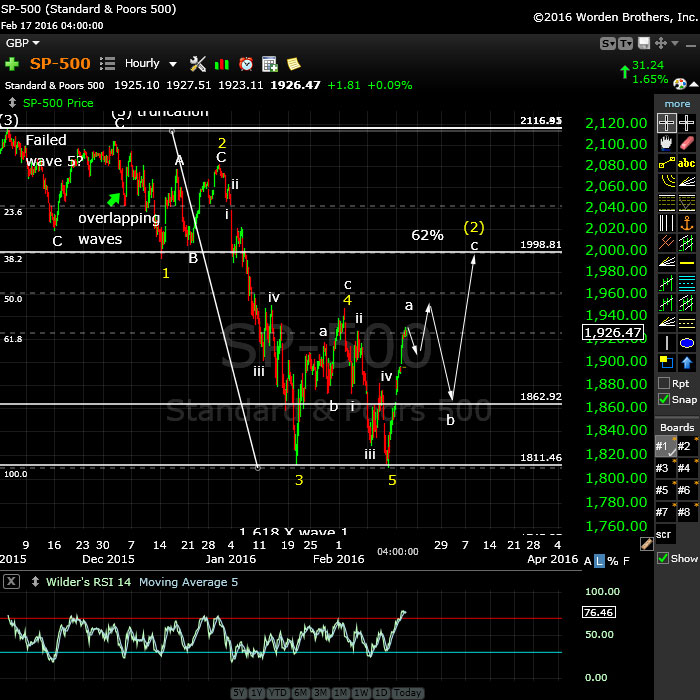Open chart settings wrench and screwdriver icon
This screenshot has width=700, height=700.
pos(197,64)
